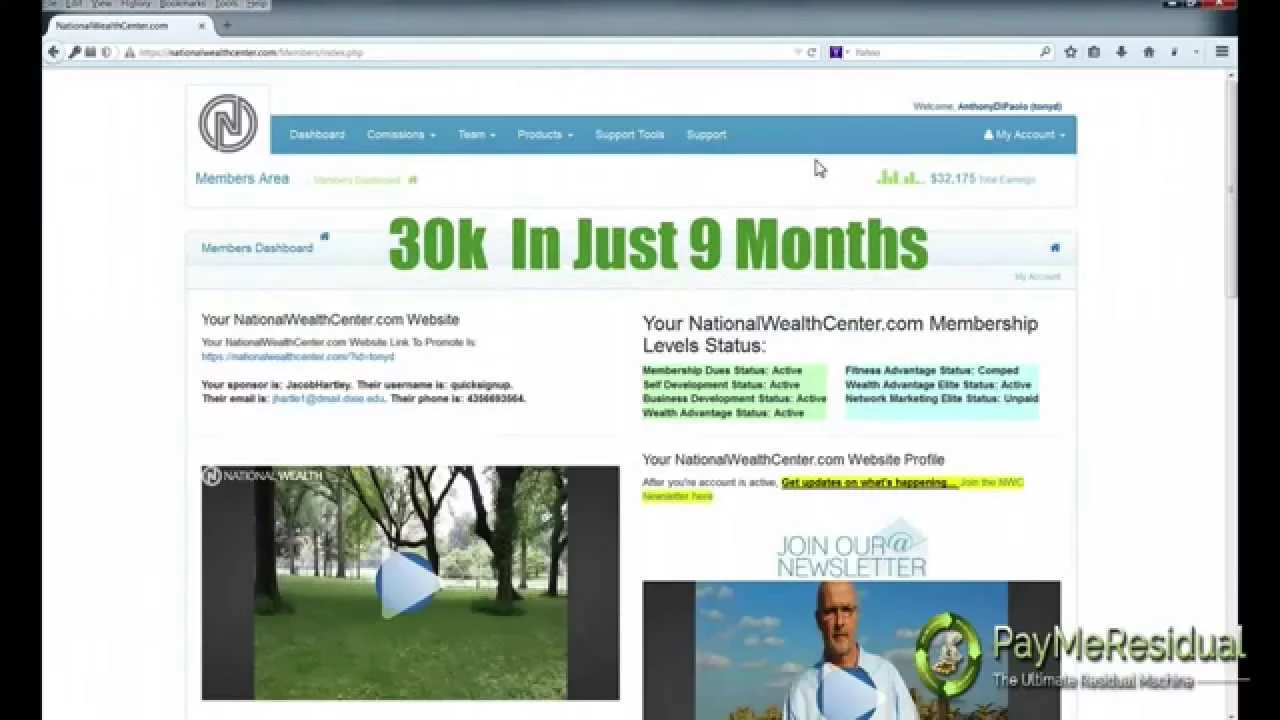Play the newsletter video of bald man
This screenshot has height=720, width=1280.
click(851, 690)
